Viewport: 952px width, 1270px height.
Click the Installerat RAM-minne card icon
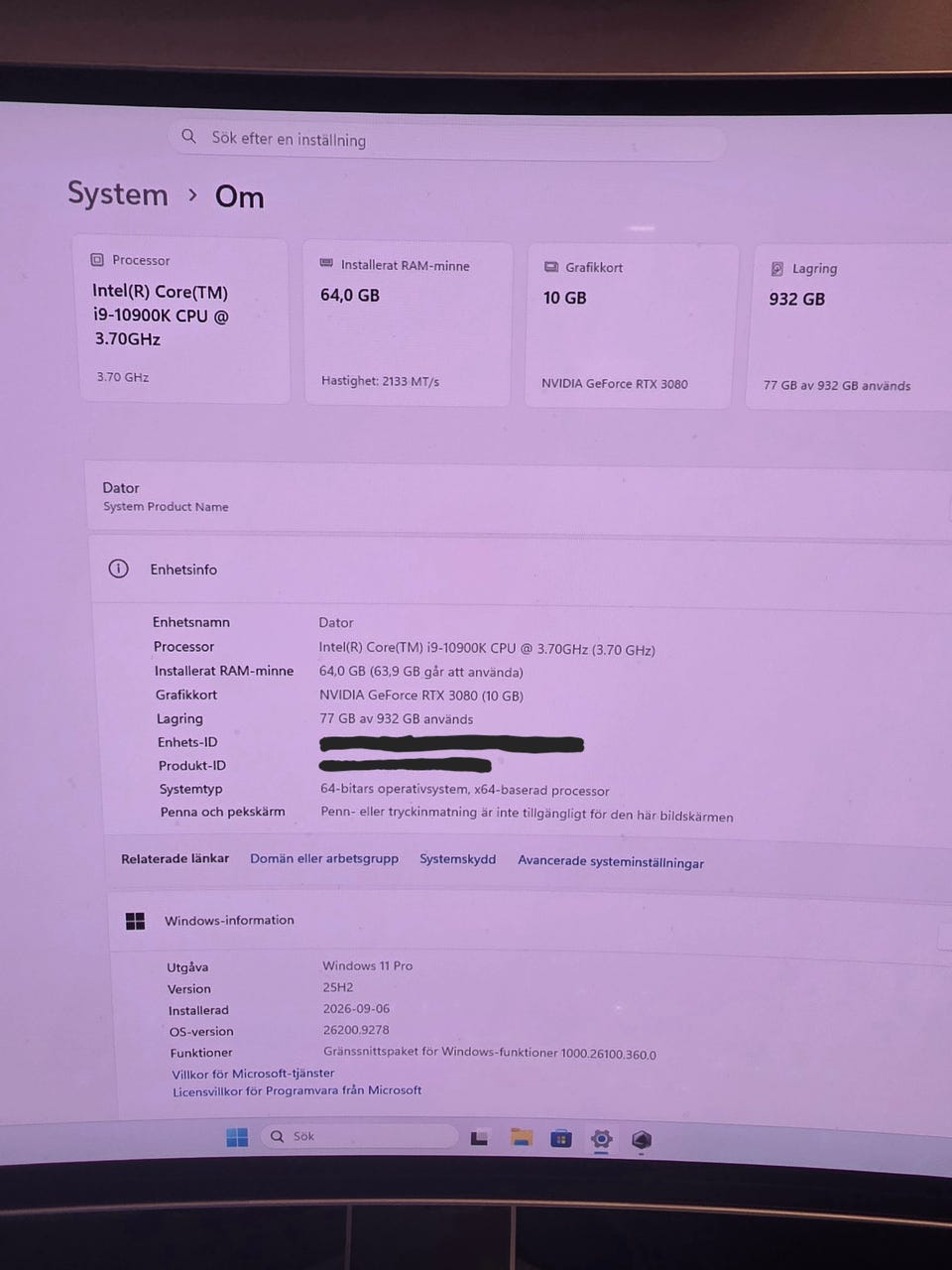[x=326, y=264]
